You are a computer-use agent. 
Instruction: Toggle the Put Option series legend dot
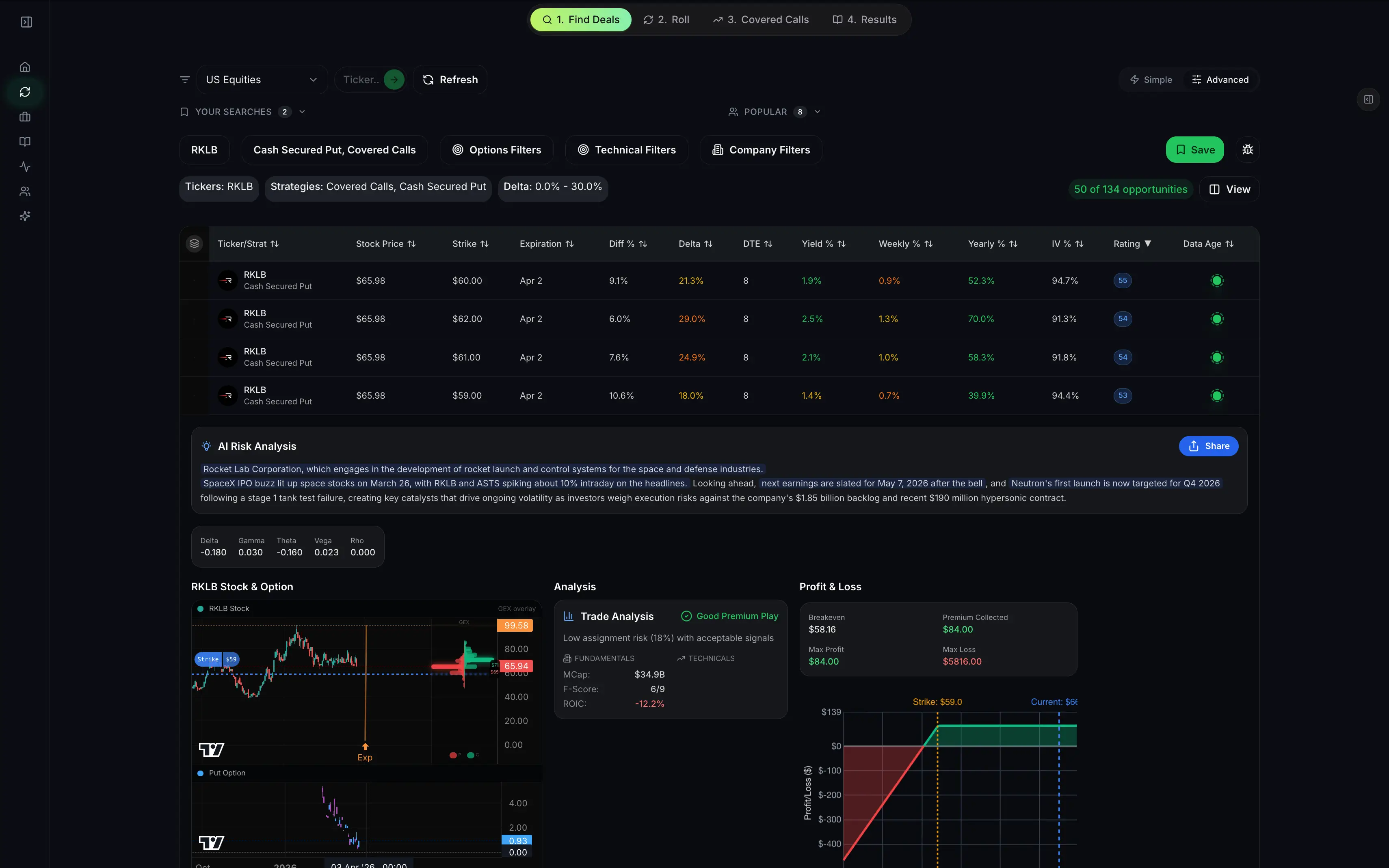[200, 773]
